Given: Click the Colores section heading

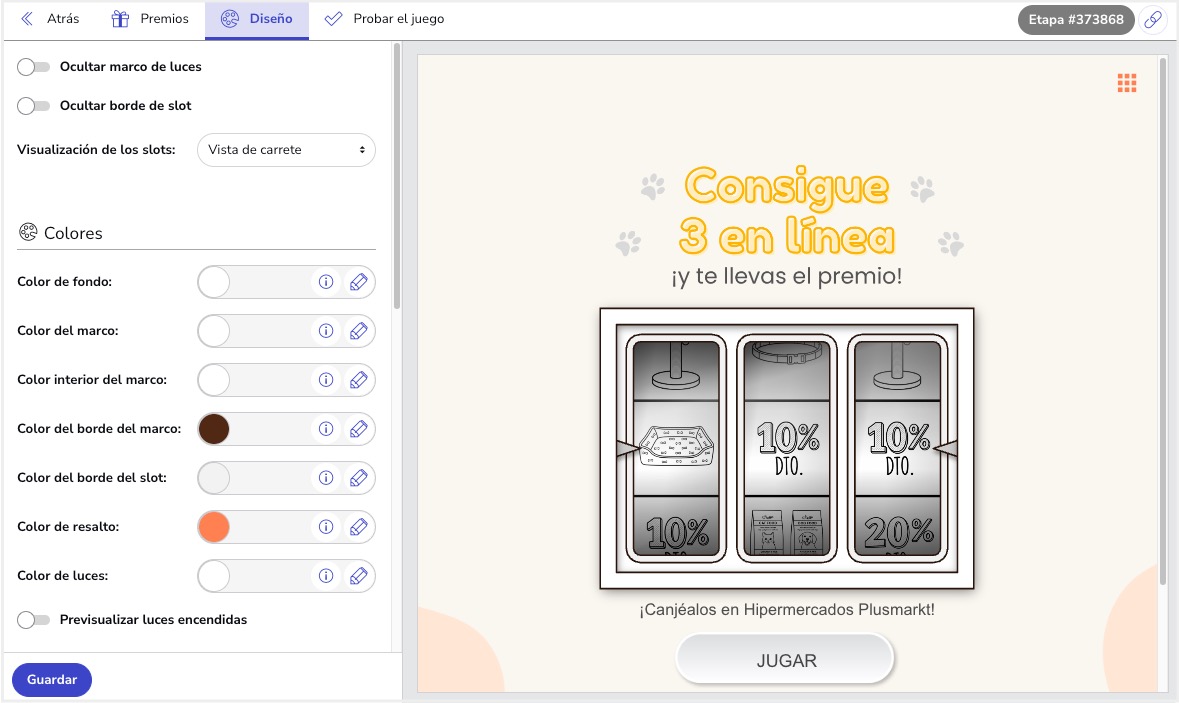Looking at the screenshot, I should coord(73,233).
